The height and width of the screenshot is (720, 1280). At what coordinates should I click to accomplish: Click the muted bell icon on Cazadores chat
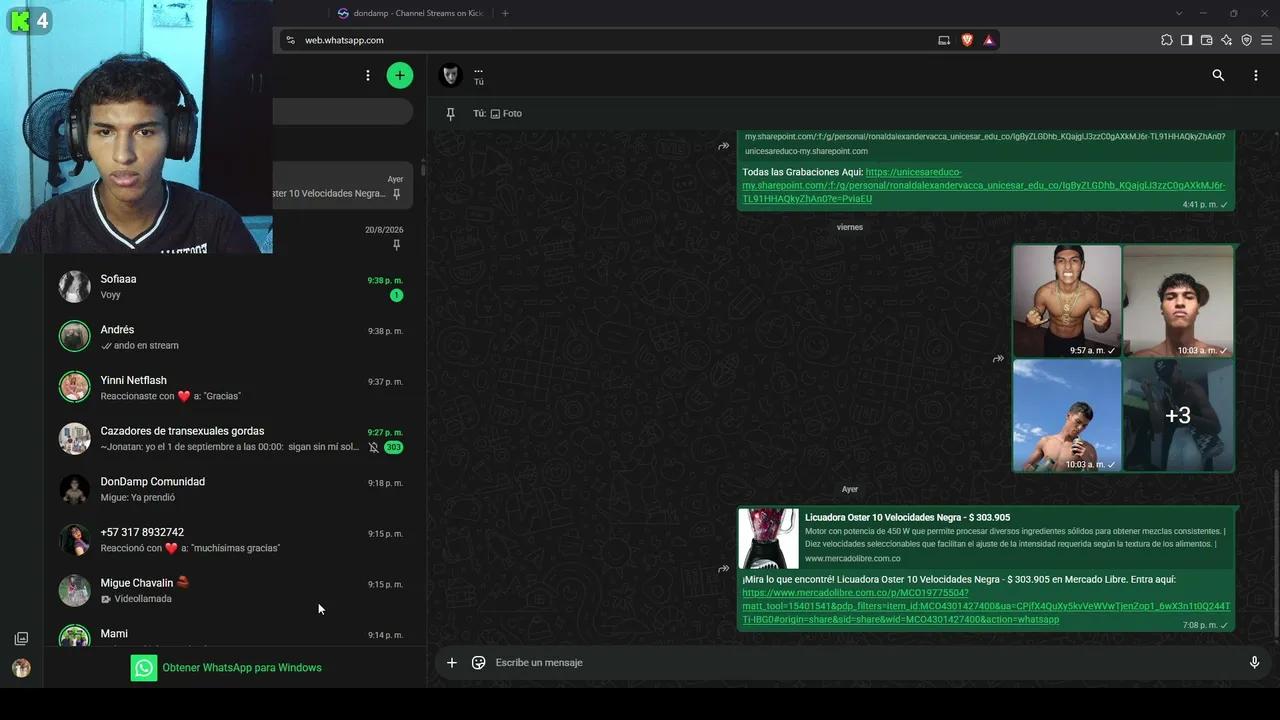(374, 447)
